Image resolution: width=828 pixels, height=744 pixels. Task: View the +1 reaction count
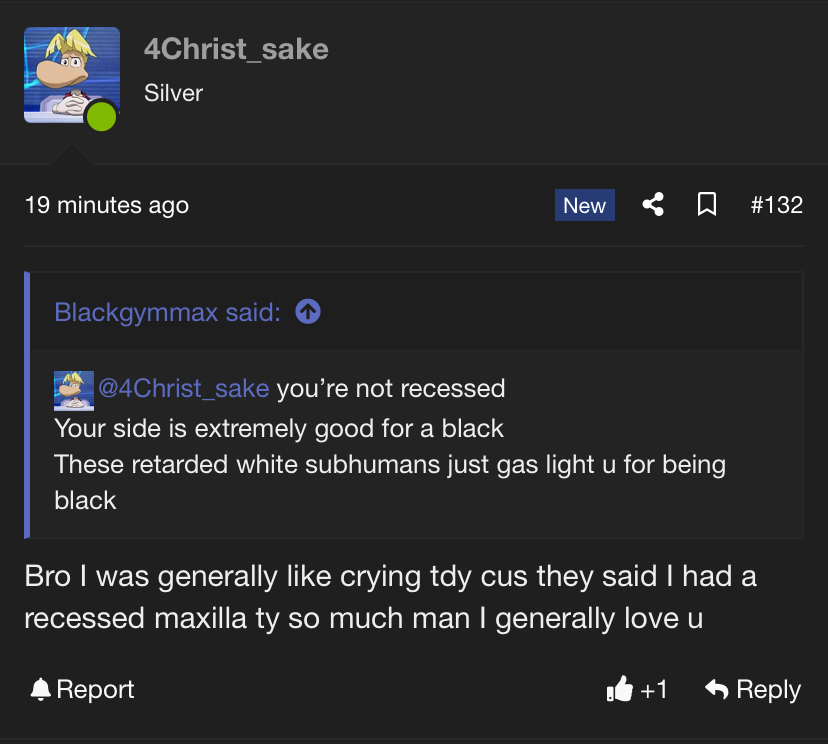pos(654,689)
